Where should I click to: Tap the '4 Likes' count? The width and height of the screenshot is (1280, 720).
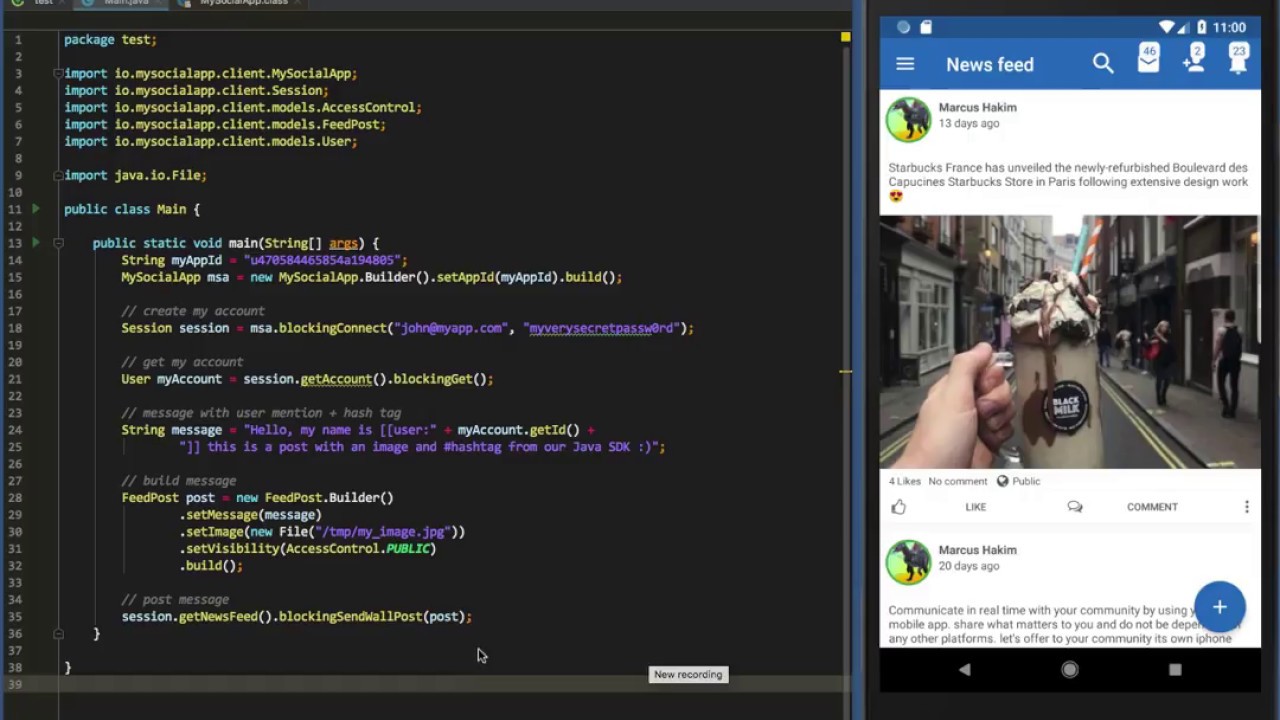(905, 481)
